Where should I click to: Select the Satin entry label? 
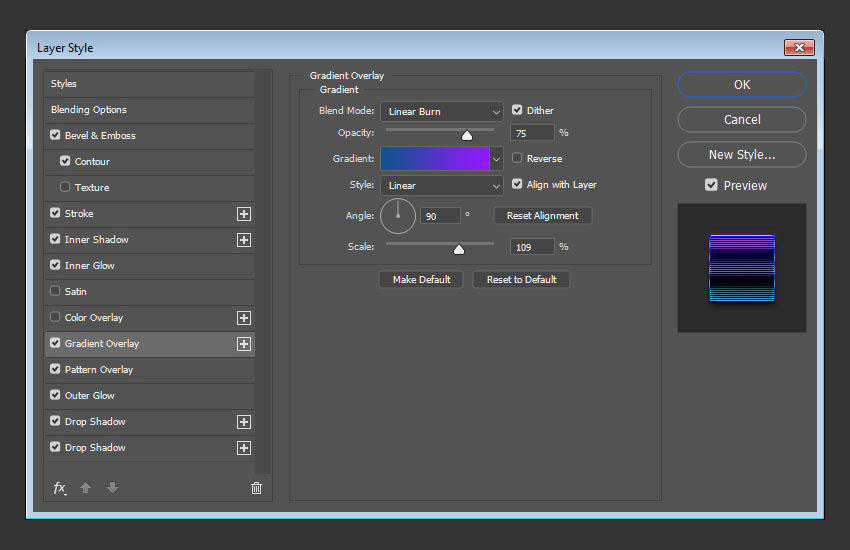(75, 292)
